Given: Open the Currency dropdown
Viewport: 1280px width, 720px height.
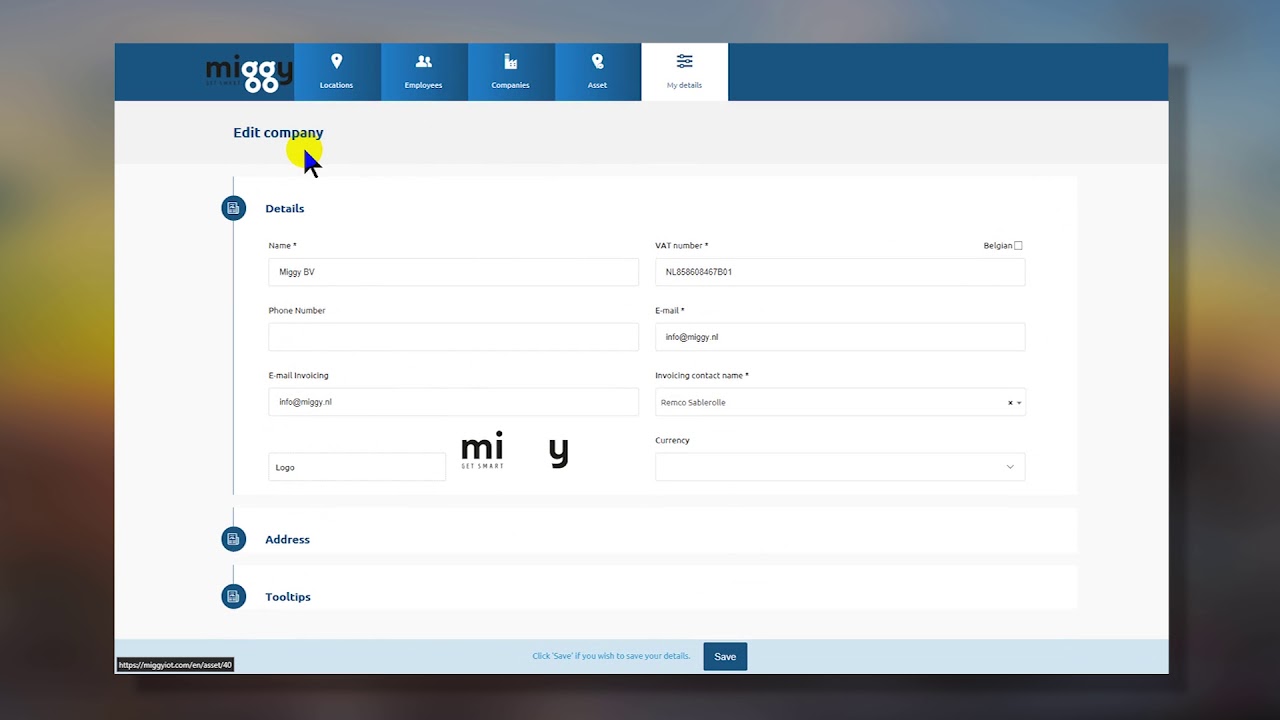Looking at the screenshot, I should 840,467.
